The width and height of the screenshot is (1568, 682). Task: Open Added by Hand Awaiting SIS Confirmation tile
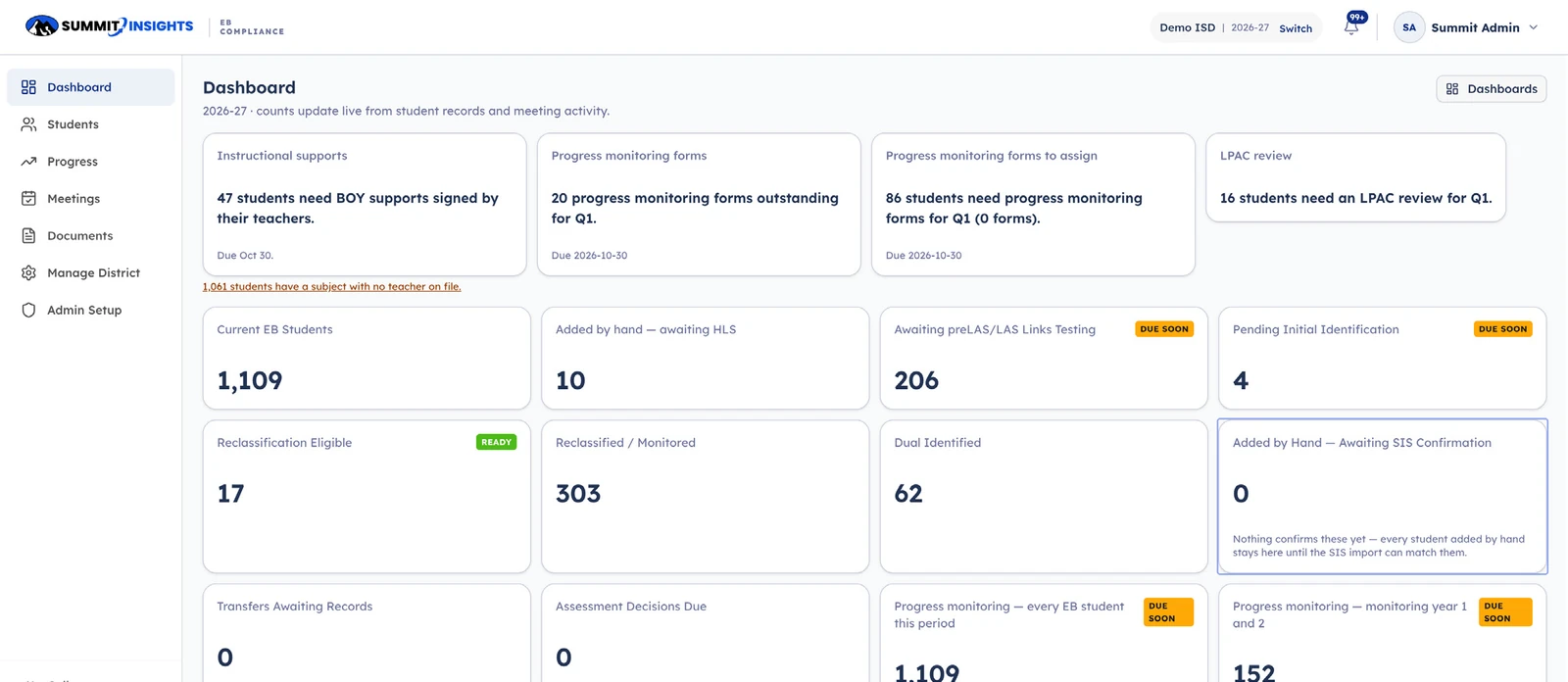tap(1382, 497)
